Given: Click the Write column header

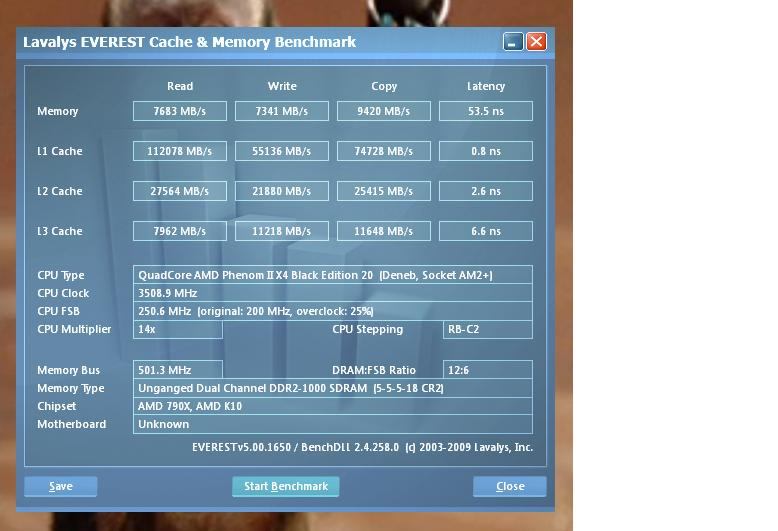Looking at the screenshot, I should (282, 86).
